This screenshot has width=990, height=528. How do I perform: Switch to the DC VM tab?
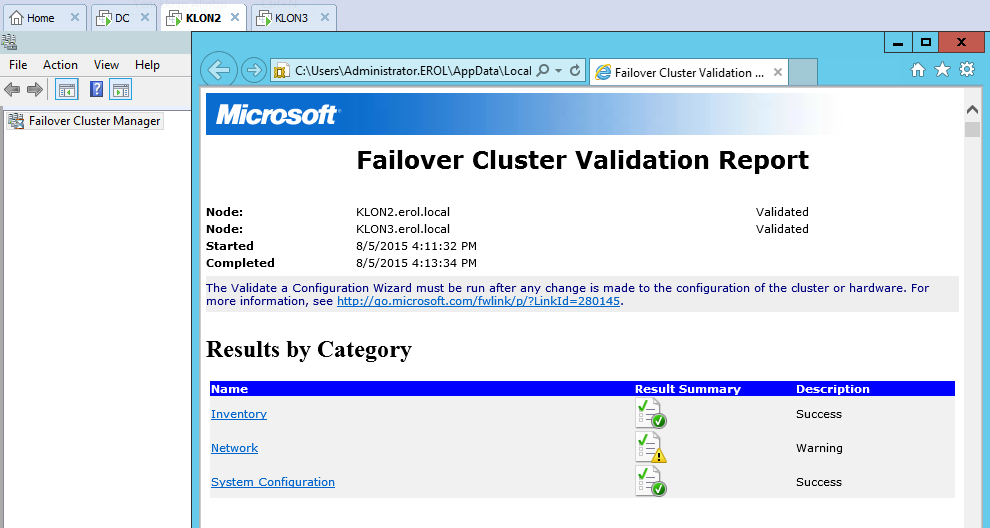pyautogui.click(x=121, y=18)
